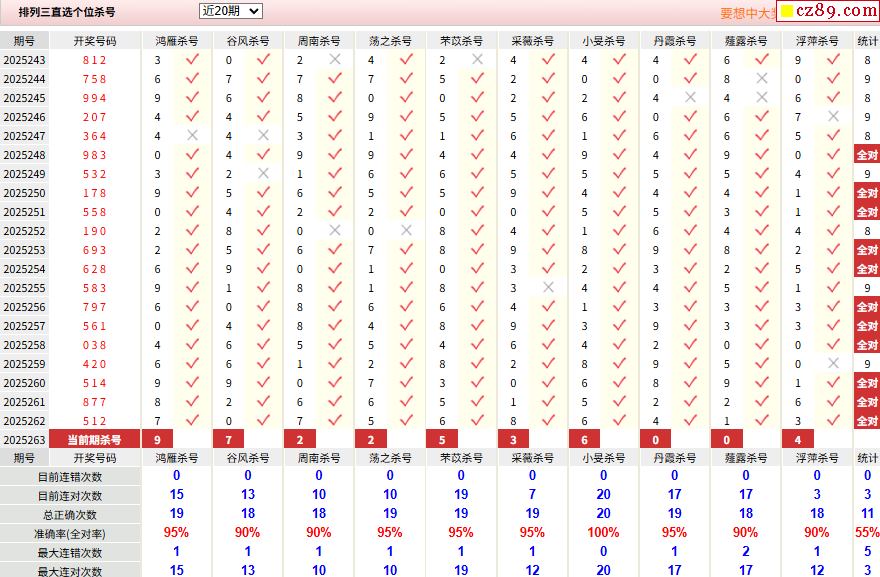
Task: Open the 近20期 period dropdown
Action: [x=231, y=11]
